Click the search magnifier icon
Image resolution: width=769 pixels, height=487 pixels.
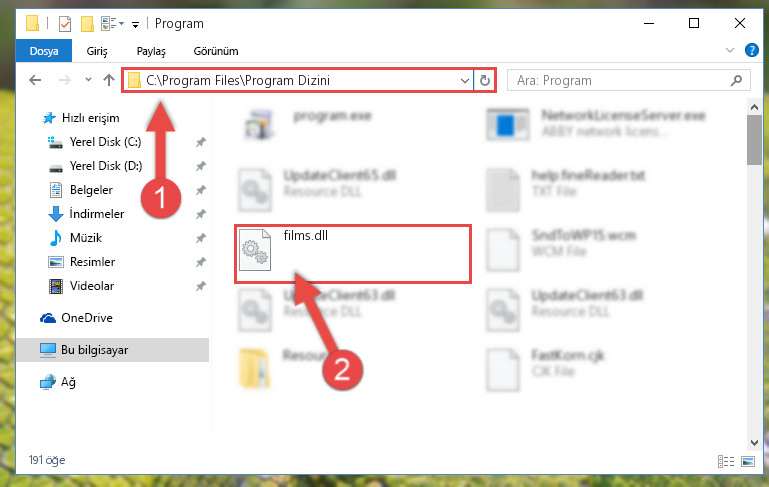[736, 80]
